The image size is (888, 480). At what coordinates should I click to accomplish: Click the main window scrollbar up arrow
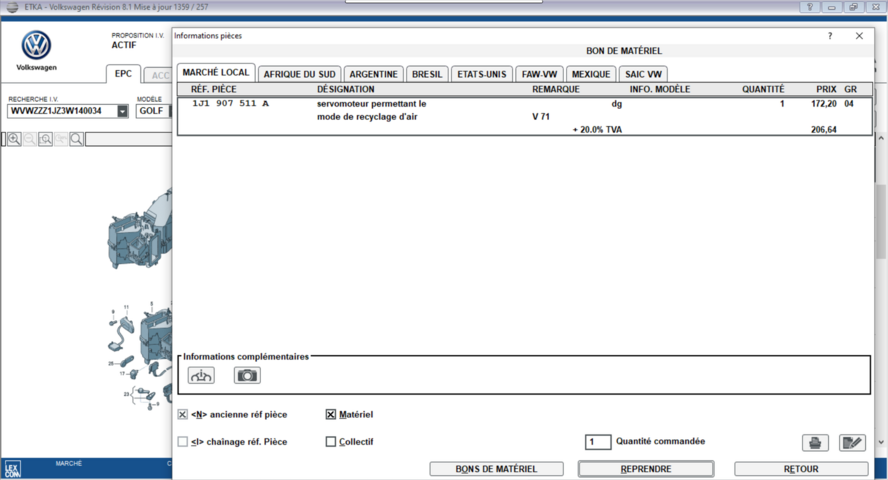click(881, 138)
